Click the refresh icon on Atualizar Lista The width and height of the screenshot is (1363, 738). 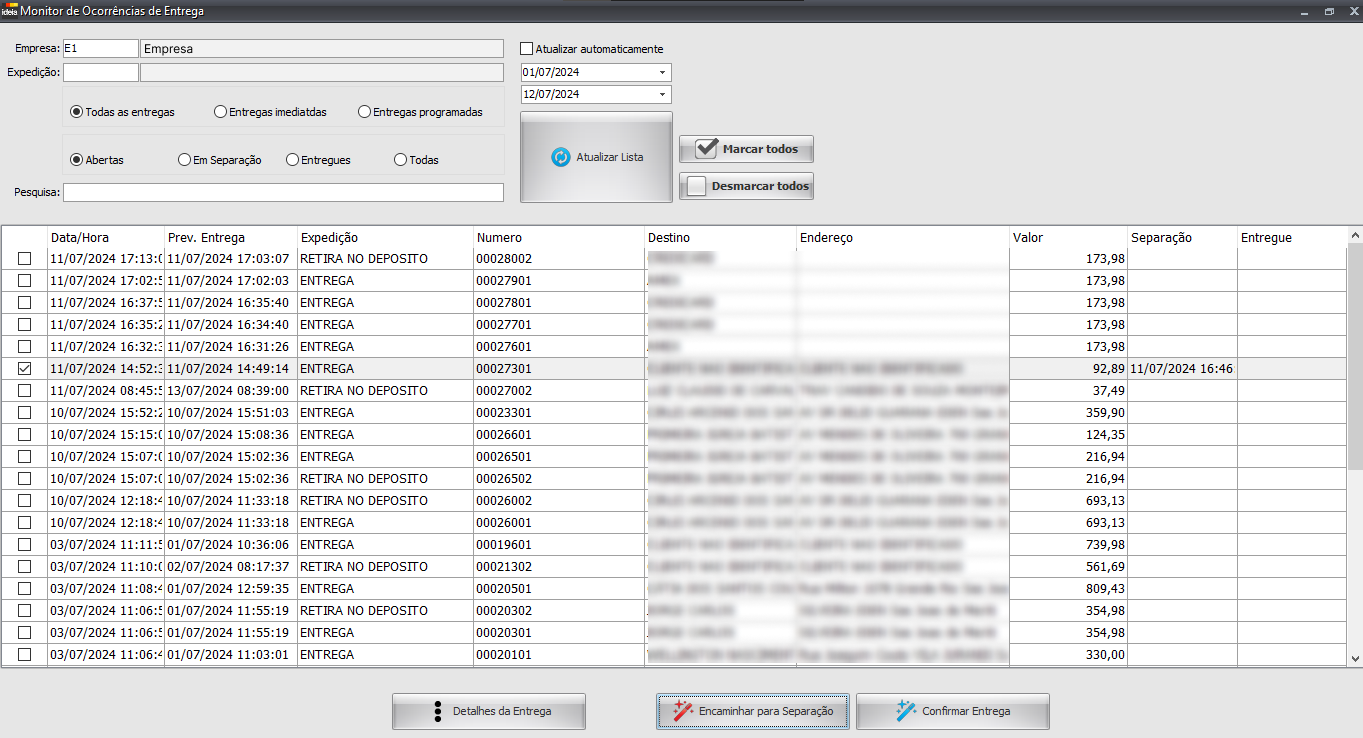tap(560, 157)
